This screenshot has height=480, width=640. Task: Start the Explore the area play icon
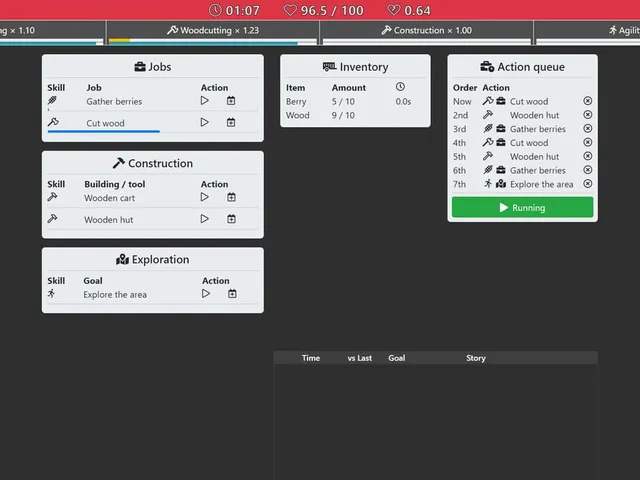(x=206, y=294)
